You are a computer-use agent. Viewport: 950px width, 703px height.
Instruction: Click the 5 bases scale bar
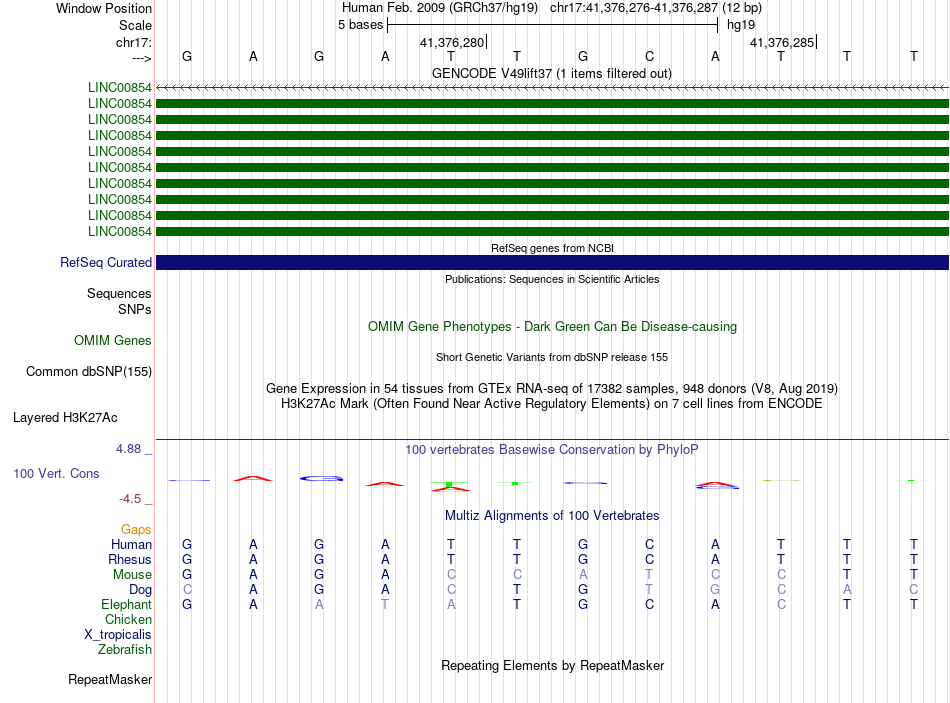point(552,25)
